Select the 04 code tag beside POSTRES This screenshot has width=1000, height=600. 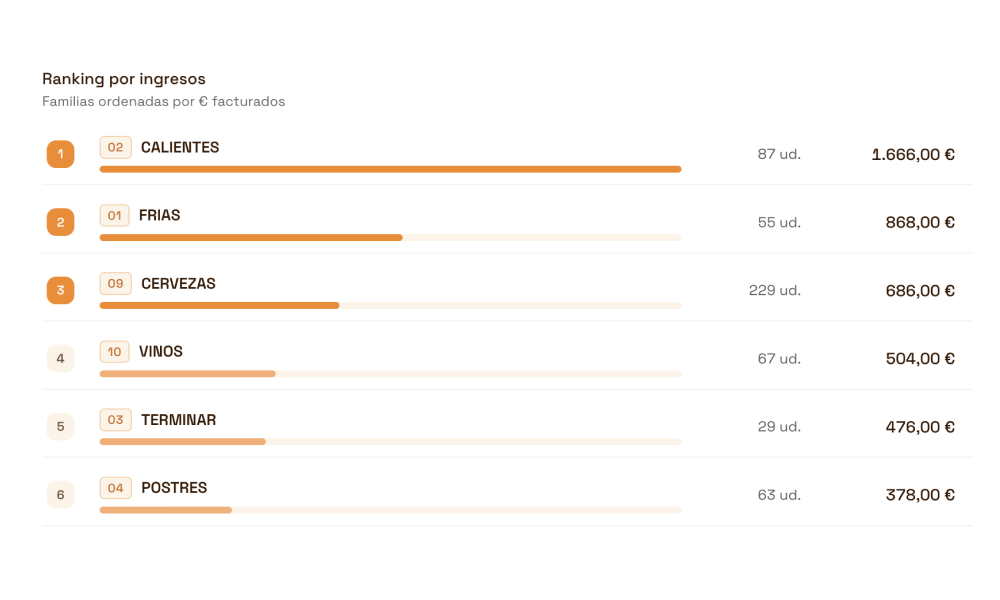point(115,488)
